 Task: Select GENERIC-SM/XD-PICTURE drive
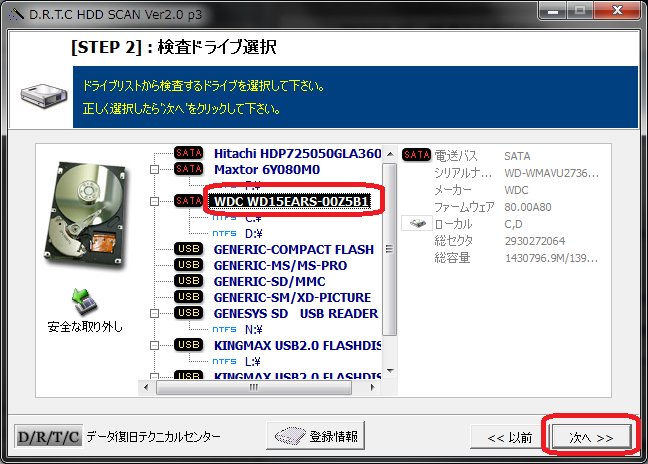pos(292,297)
